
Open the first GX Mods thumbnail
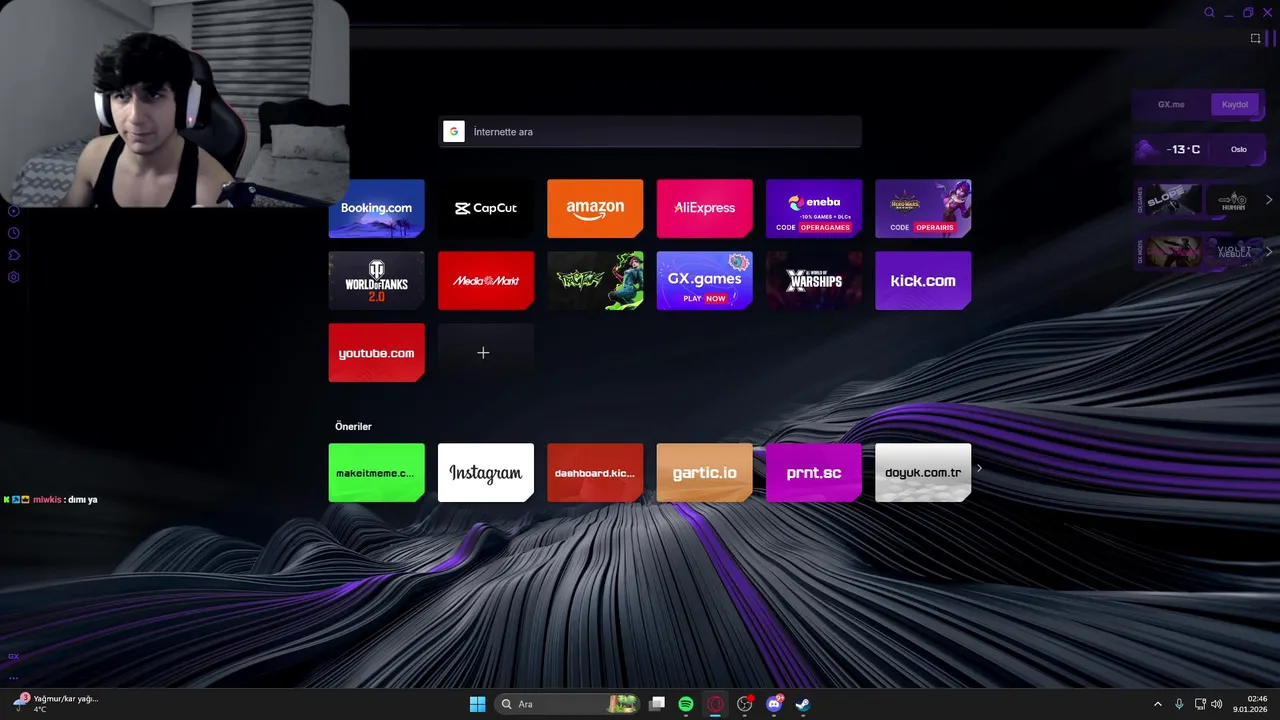tap(1173, 251)
